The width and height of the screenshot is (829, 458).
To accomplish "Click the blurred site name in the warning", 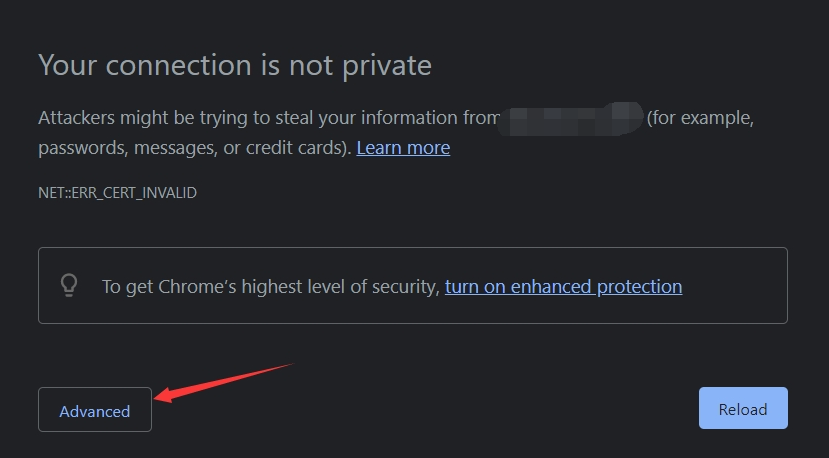I will [571, 118].
